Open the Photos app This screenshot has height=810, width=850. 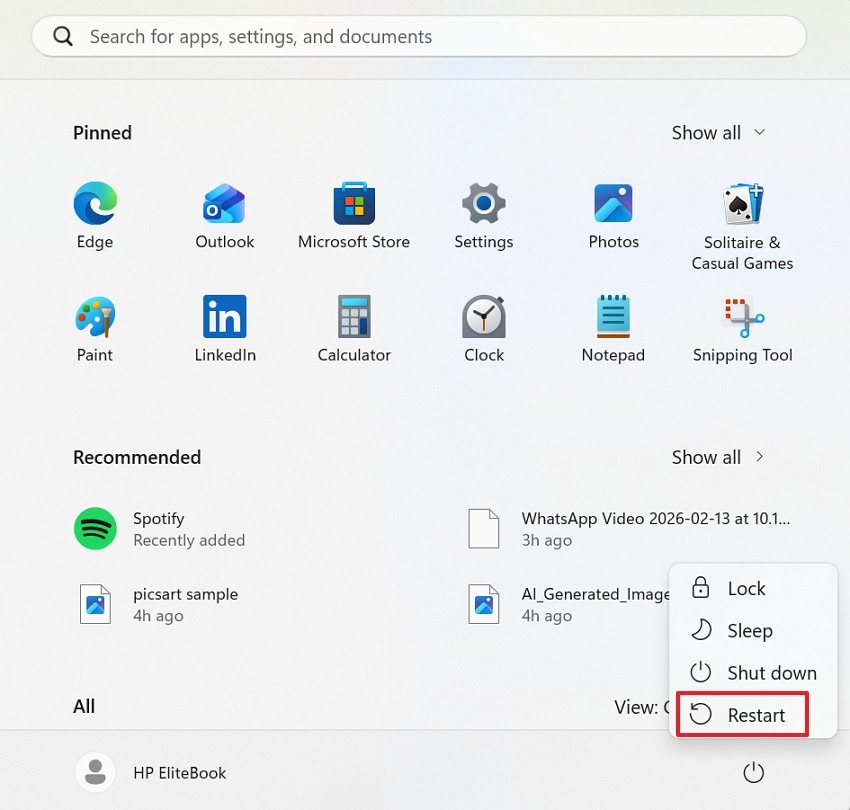tap(613, 212)
